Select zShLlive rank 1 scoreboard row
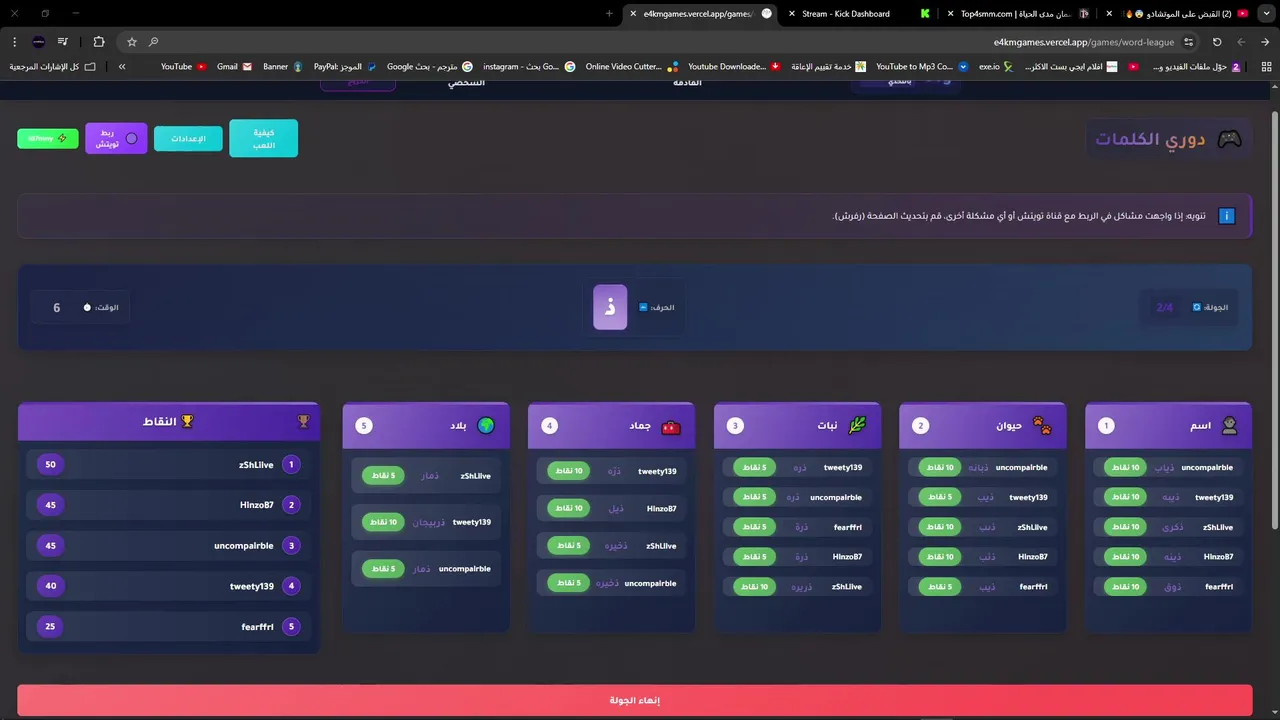The height and width of the screenshot is (720, 1280). pos(169,465)
